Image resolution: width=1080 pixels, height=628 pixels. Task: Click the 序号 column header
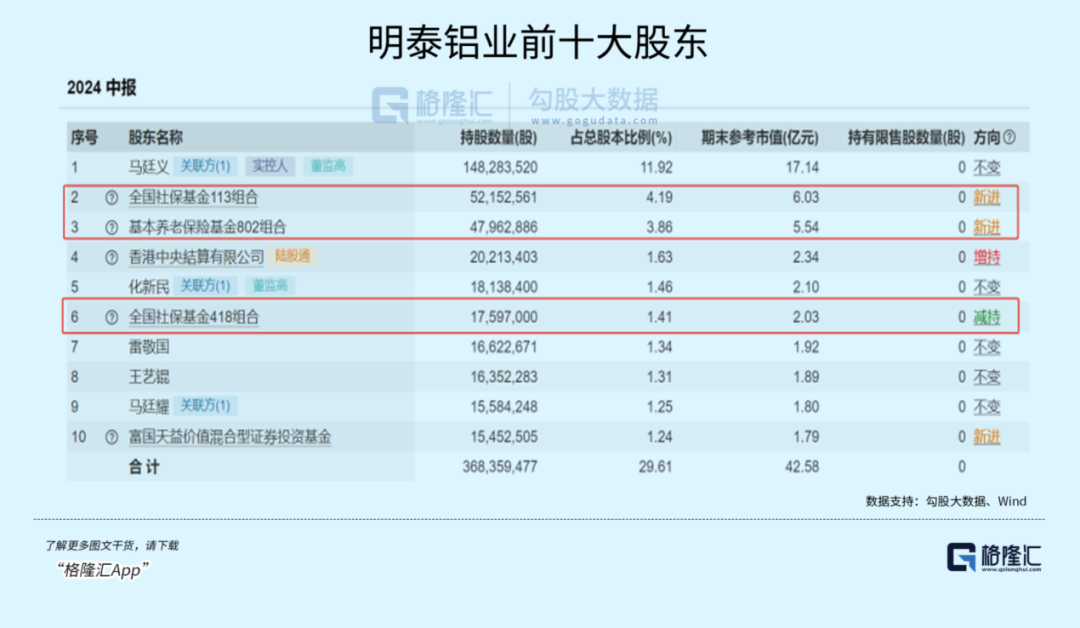tap(84, 137)
